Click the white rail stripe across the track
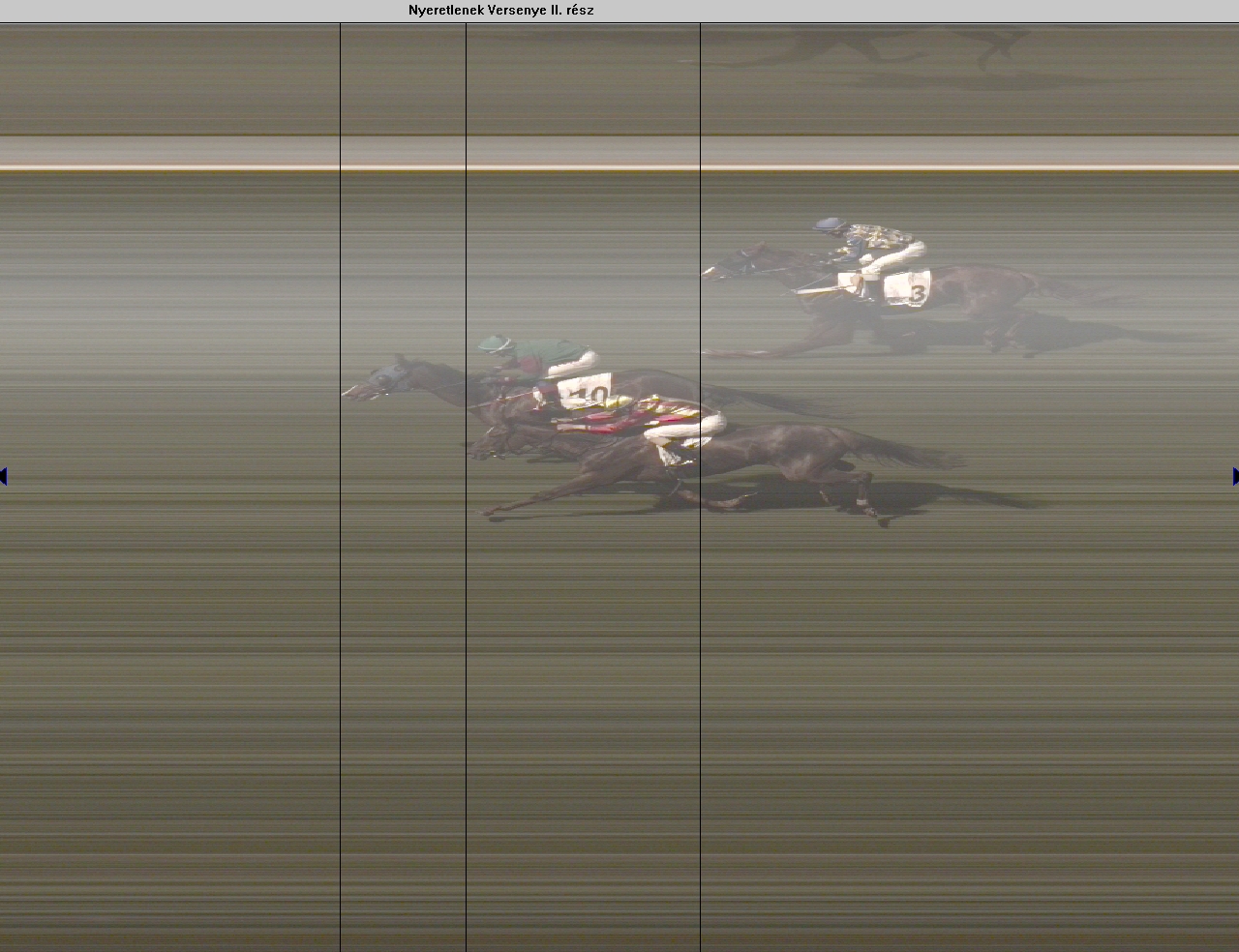 pos(619,153)
